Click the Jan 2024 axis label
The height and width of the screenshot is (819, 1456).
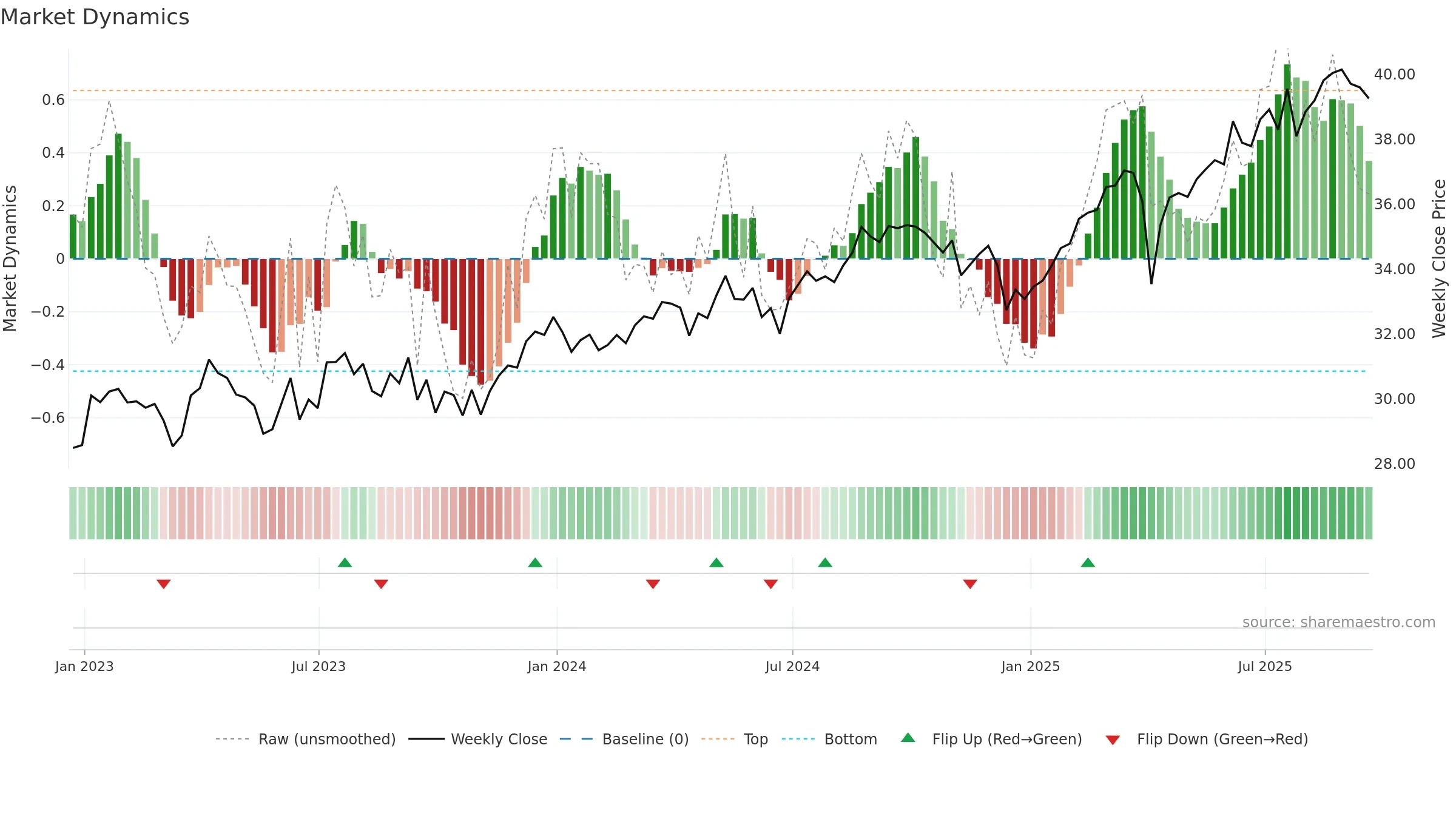557,666
